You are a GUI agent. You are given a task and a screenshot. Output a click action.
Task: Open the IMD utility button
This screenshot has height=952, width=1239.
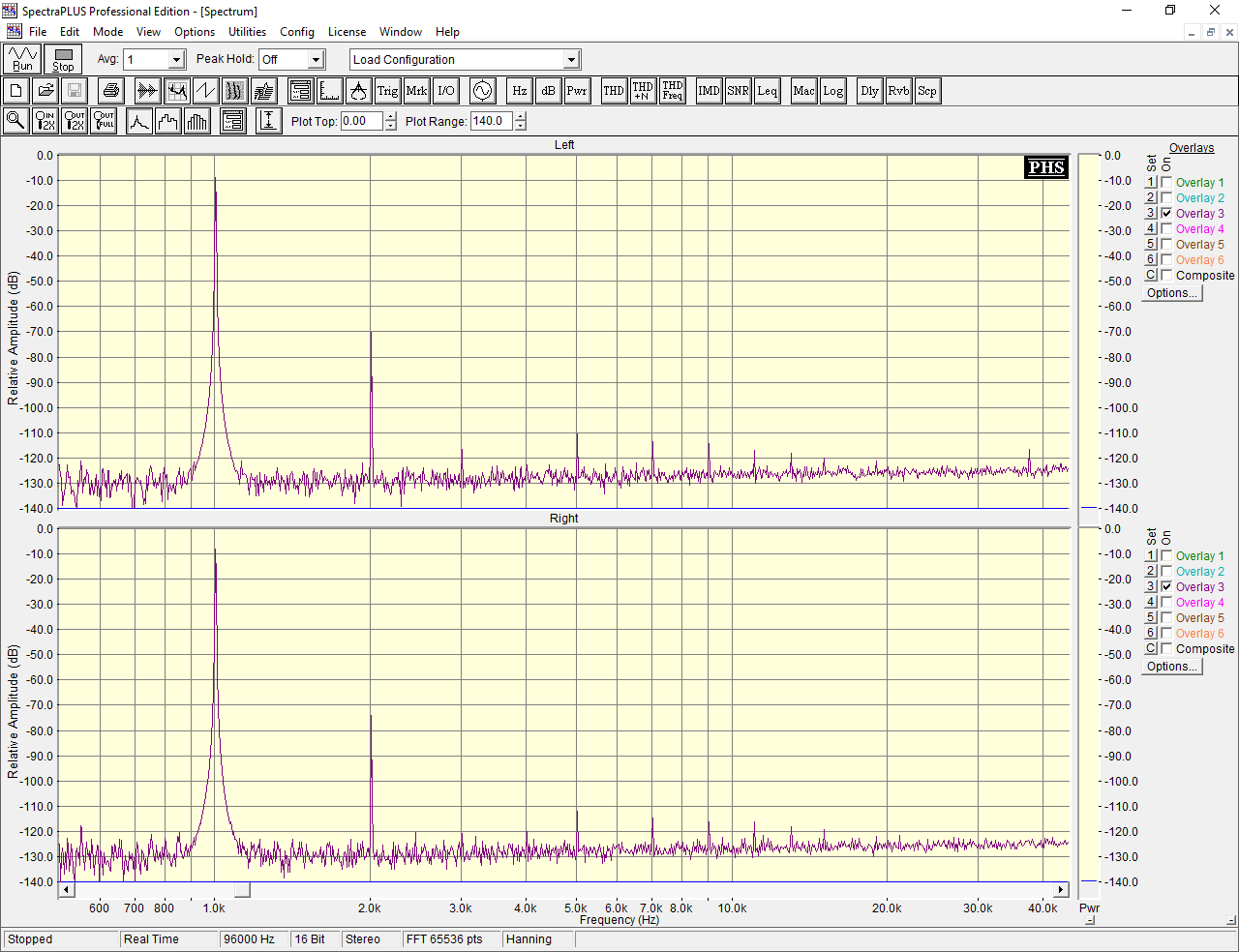tap(709, 91)
